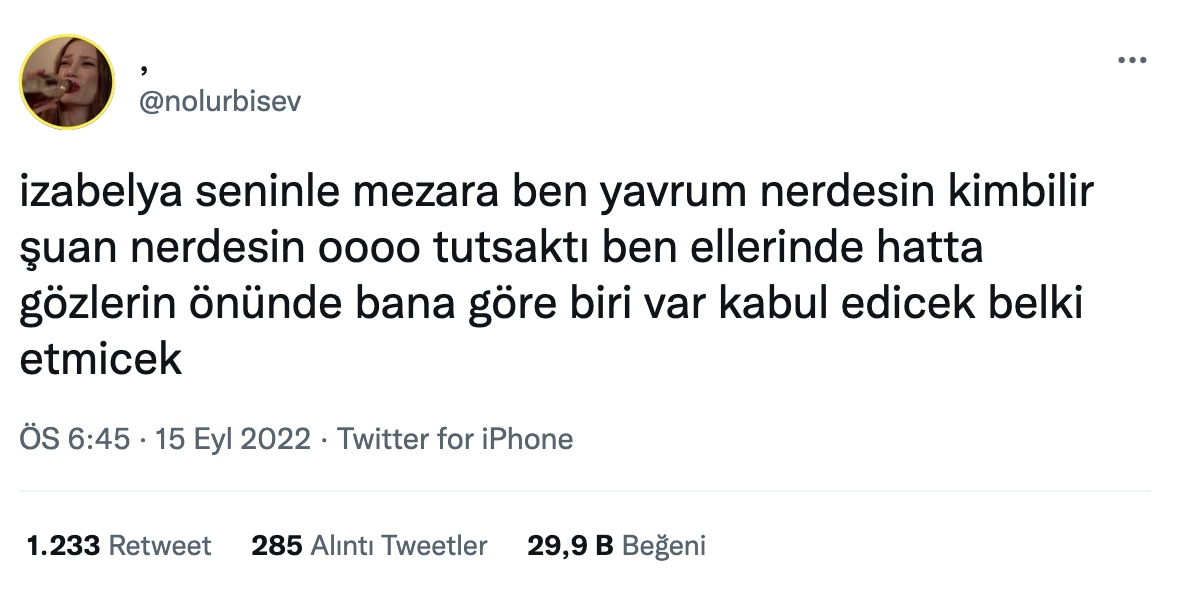
Task: Click the 15 Eyl 2022 date
Action: coord(232,439)
